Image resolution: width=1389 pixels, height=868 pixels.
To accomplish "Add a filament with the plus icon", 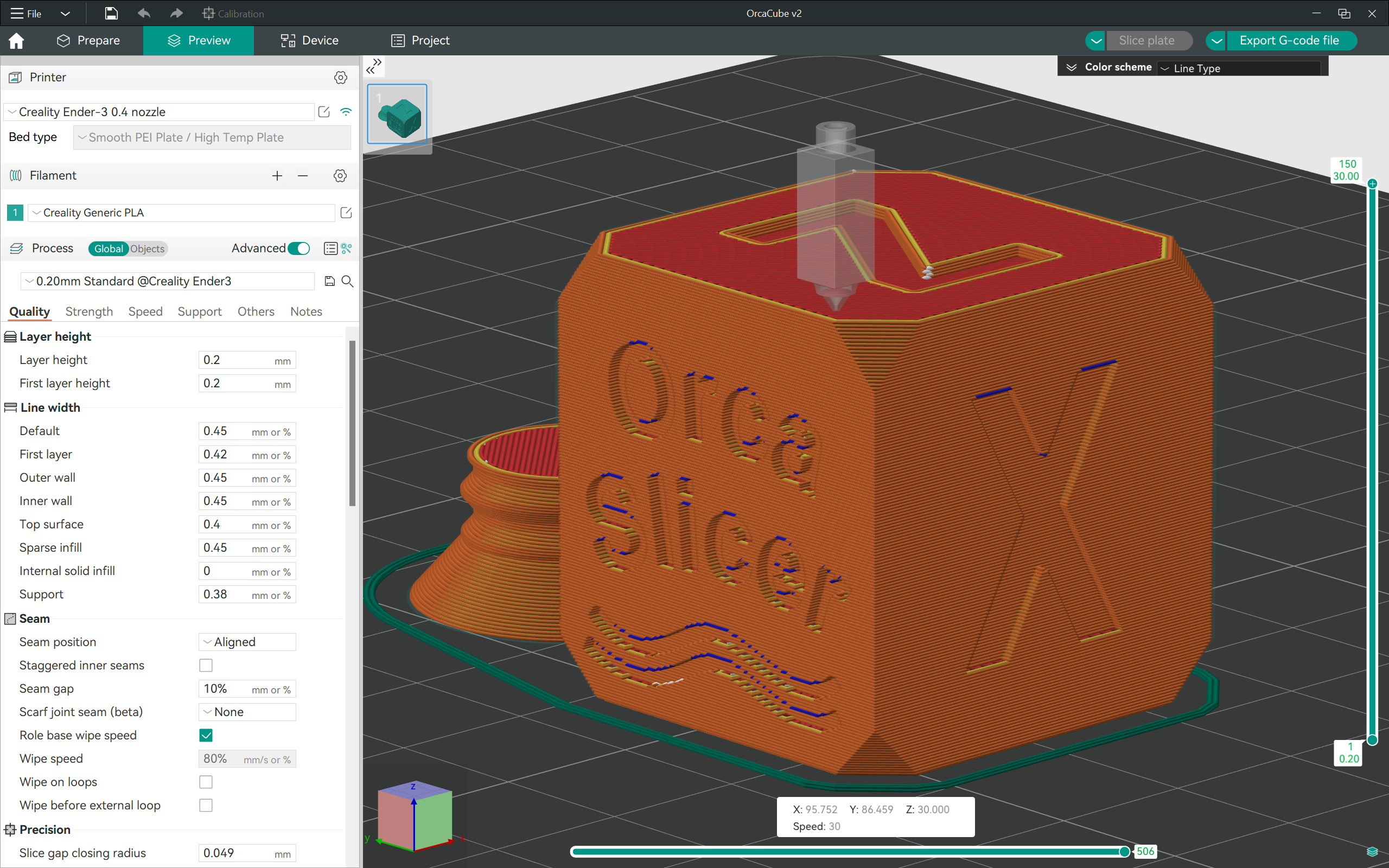I will pyautogui.click(x=277, y=176).
